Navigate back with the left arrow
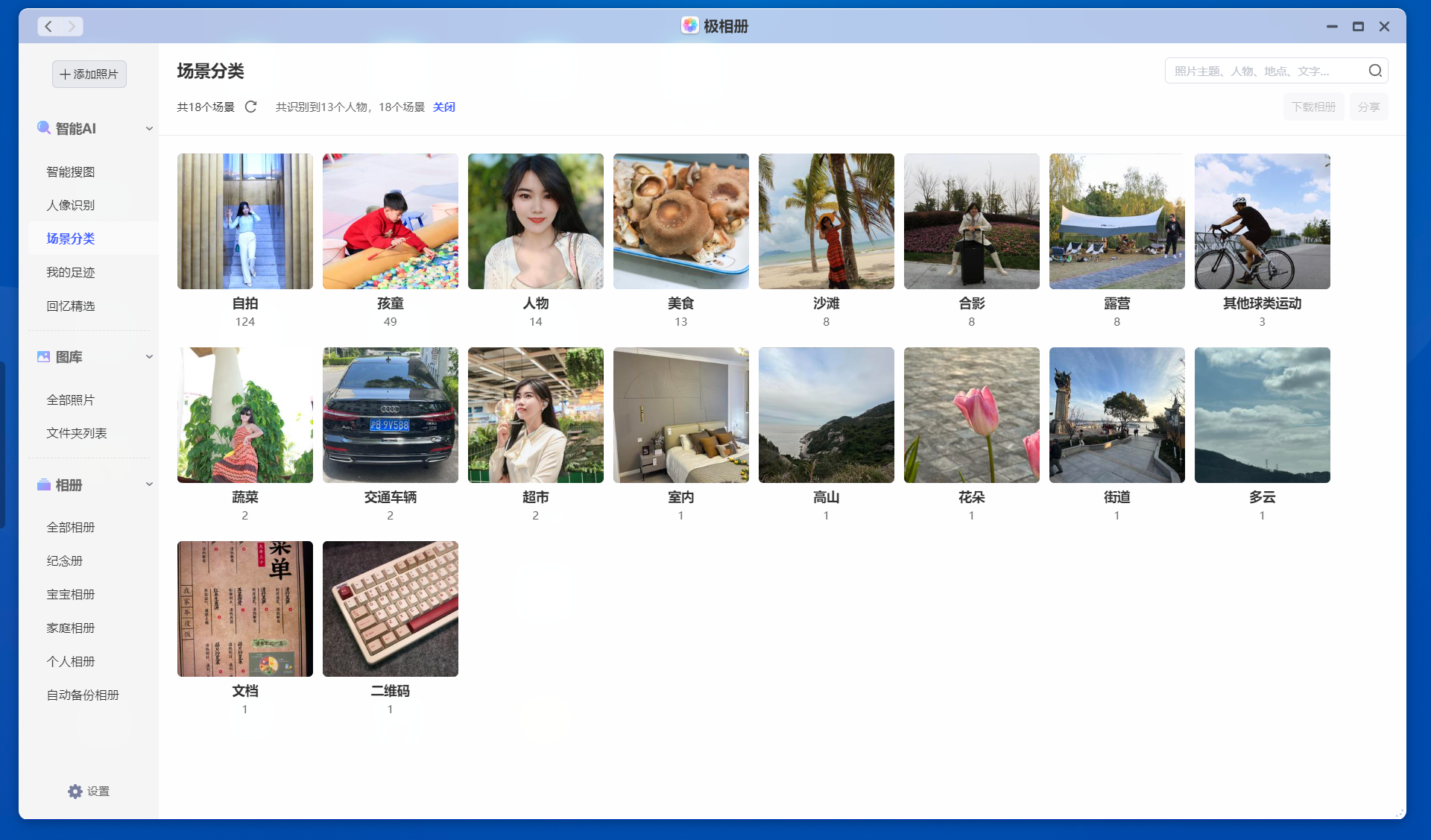This screenshot has height=840, width=1431. click(x=48, y=26)
